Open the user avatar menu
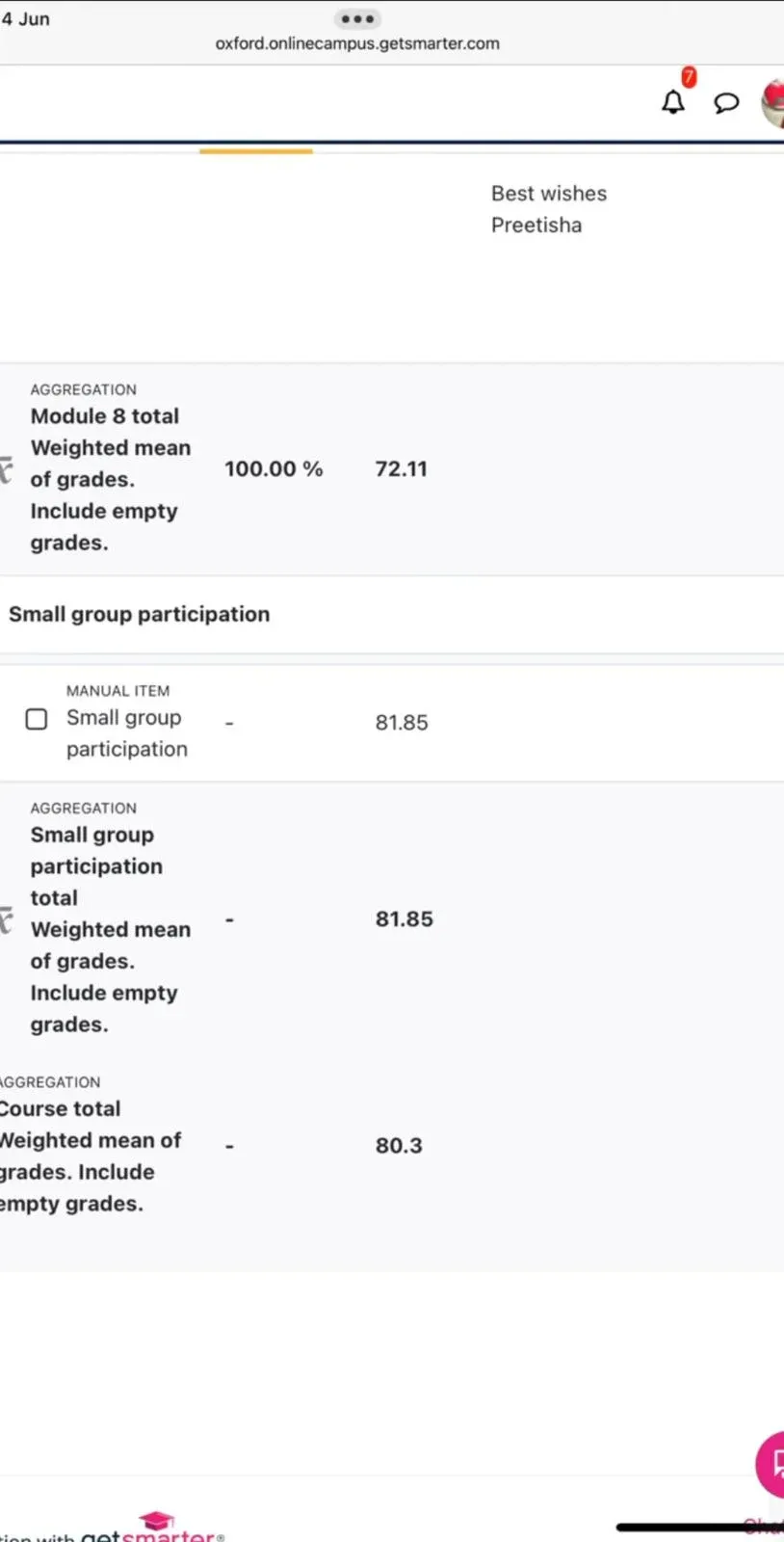The image size is (784, 1542). pos(773,102)
